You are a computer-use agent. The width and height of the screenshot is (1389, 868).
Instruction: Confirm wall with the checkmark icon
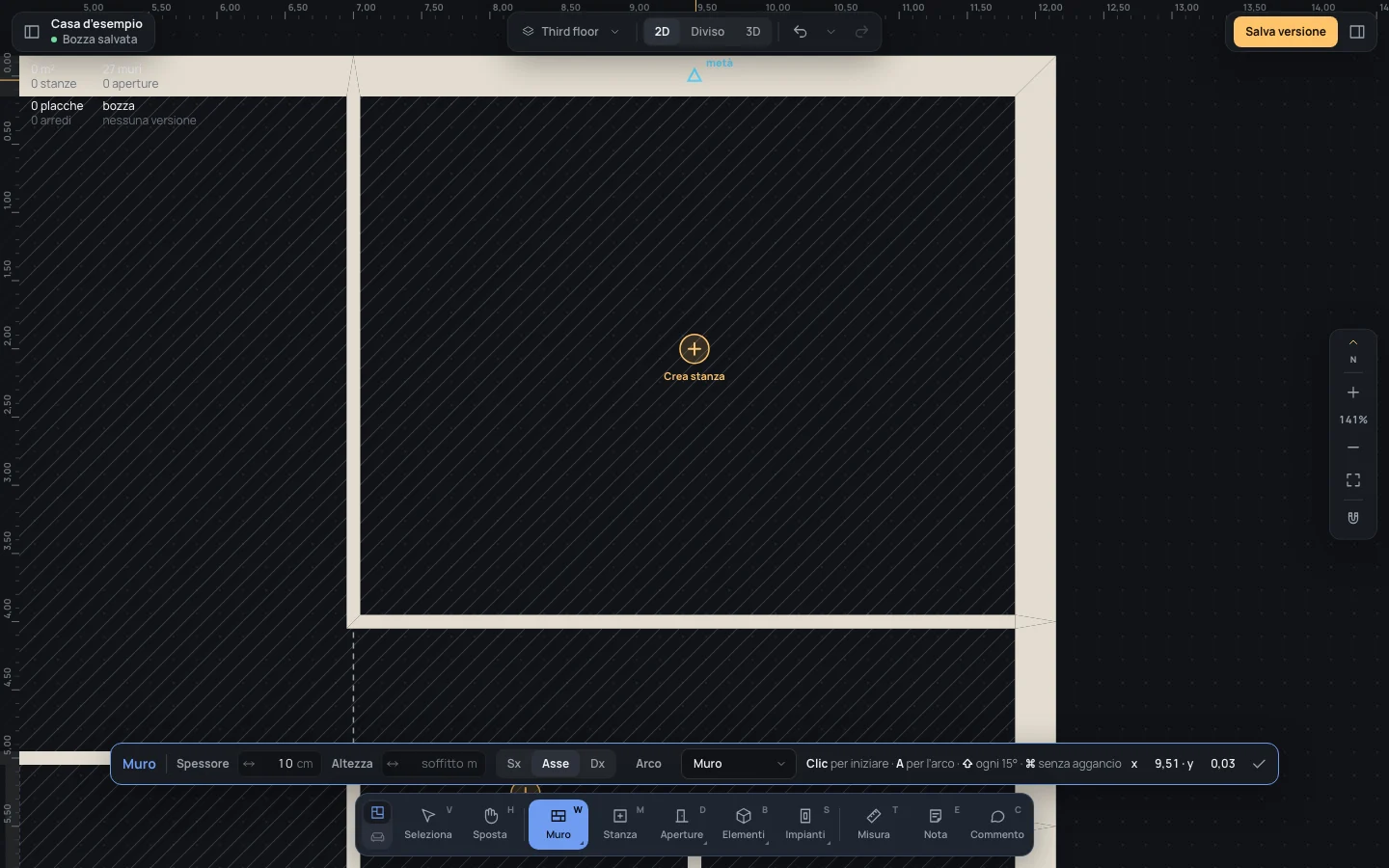click(1259, 764)
